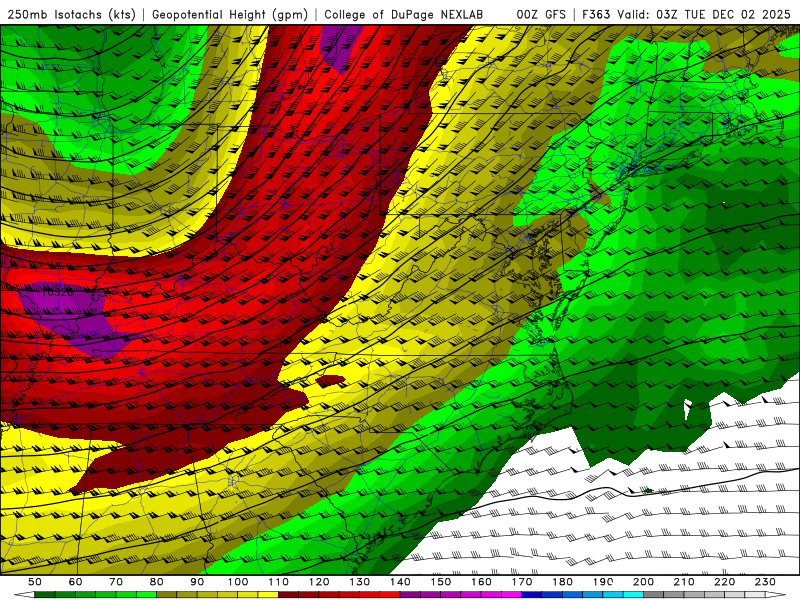Click the 120 label on the color scale
Screen dimensions: 800x600
click(319, 582)
